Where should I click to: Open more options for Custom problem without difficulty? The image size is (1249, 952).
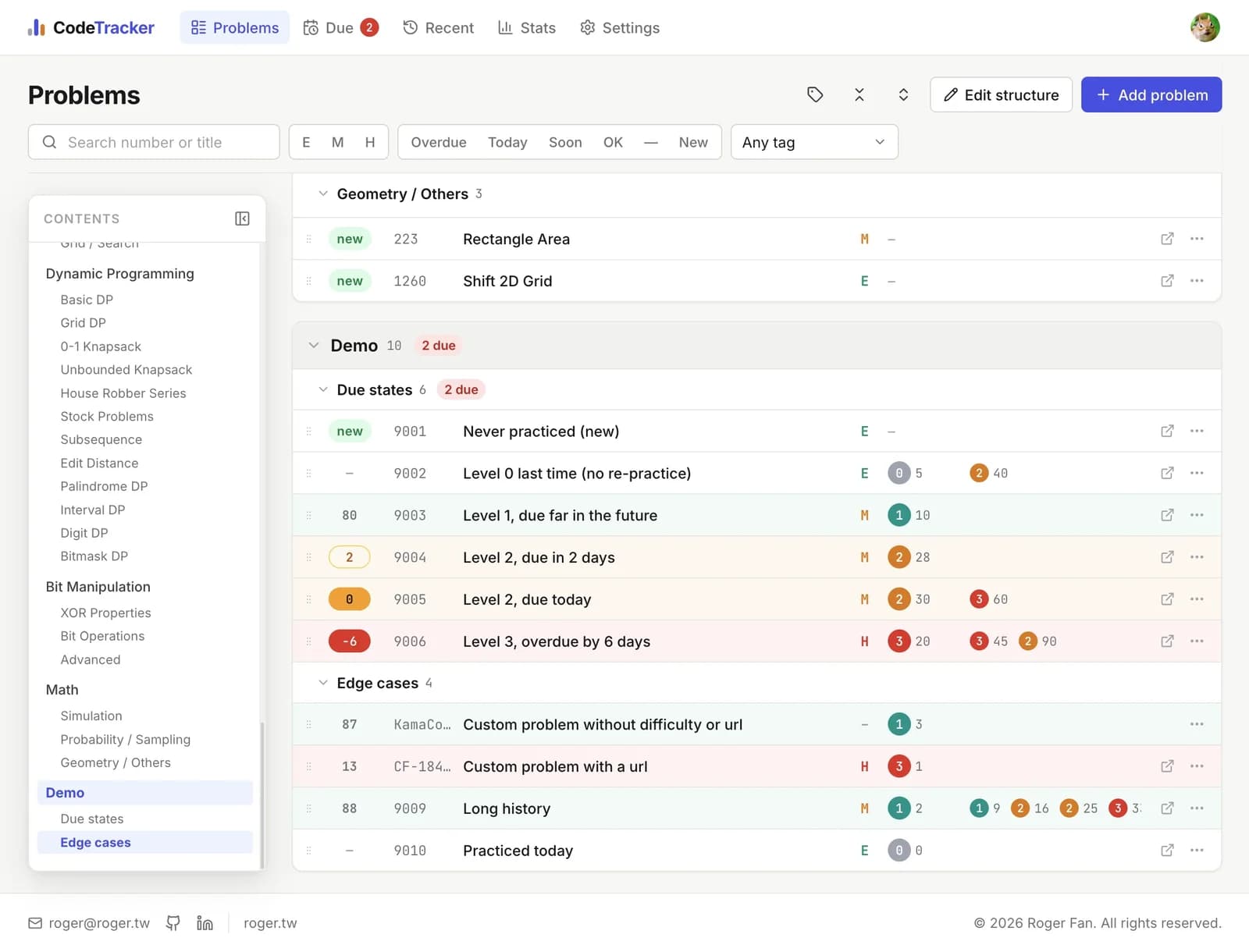[1197, 724]
